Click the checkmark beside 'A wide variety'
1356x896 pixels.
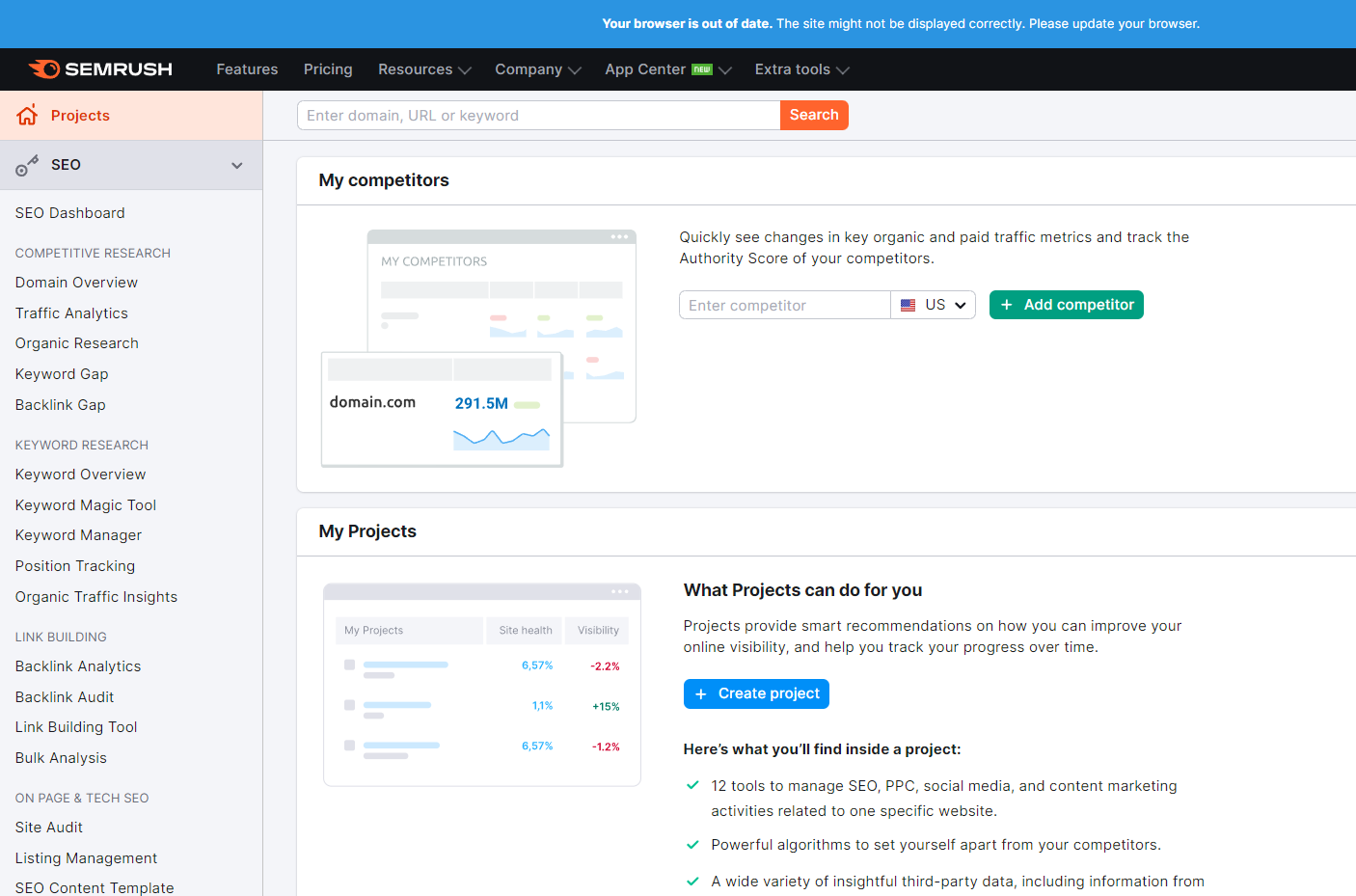point(692,881)
